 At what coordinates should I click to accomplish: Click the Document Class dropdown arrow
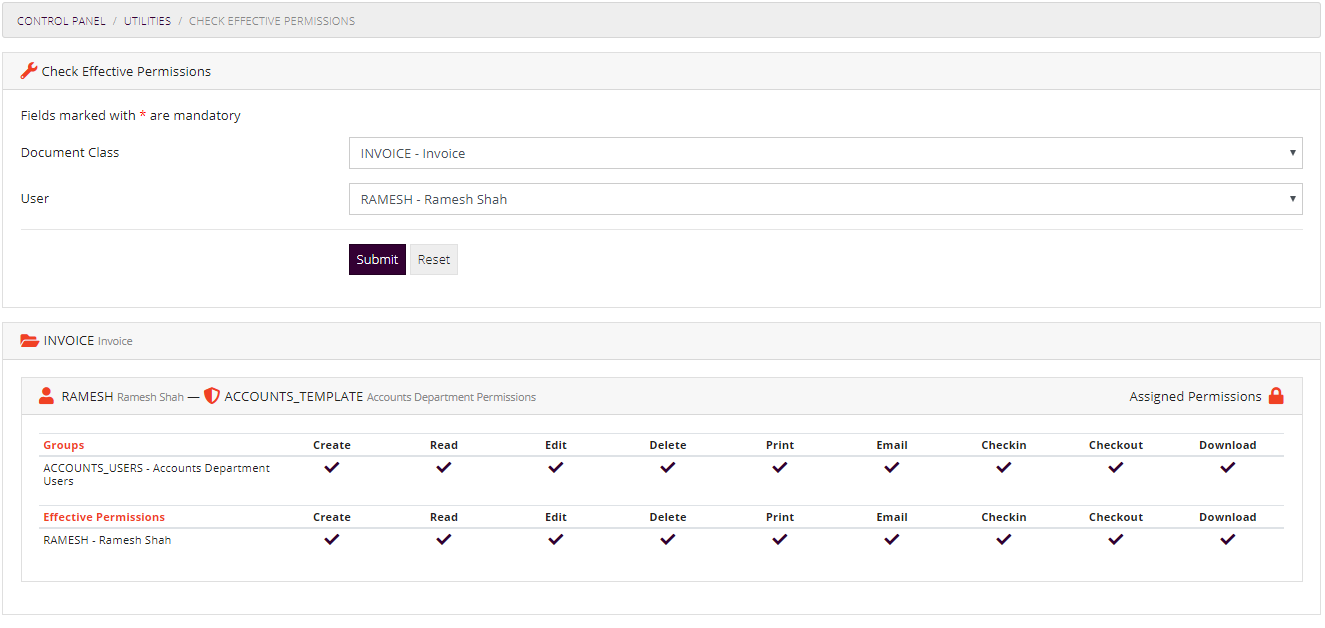[1291, 152]
